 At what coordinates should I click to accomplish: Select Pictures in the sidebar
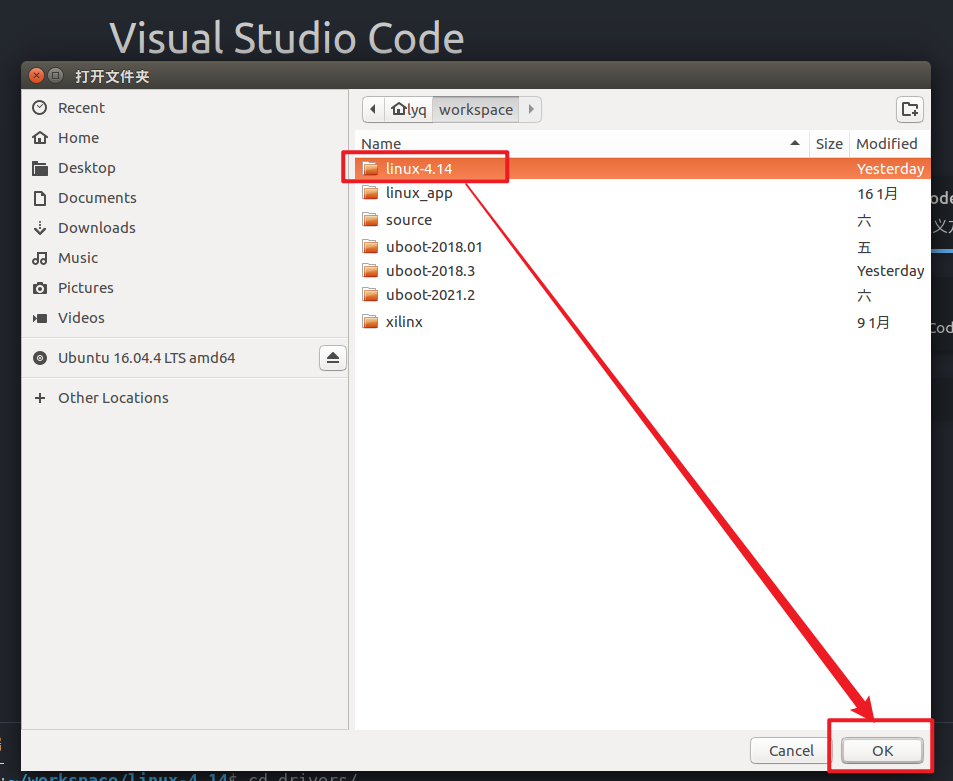tap(185, 288)
